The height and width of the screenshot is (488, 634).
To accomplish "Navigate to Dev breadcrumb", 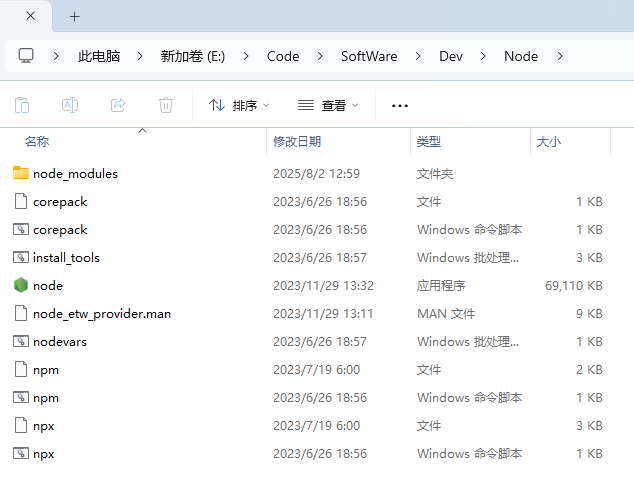I will coord(451,56).
